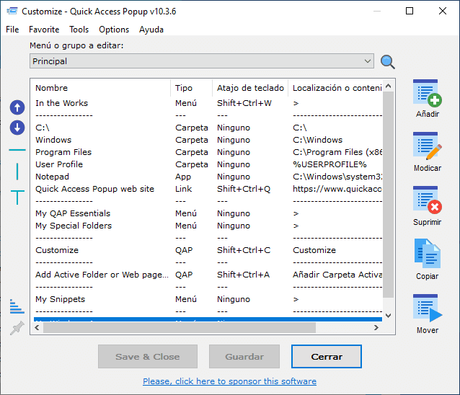460x395 pixels.
Task: Click the C:\Windows location cell
Action: (x=318, y=140)
